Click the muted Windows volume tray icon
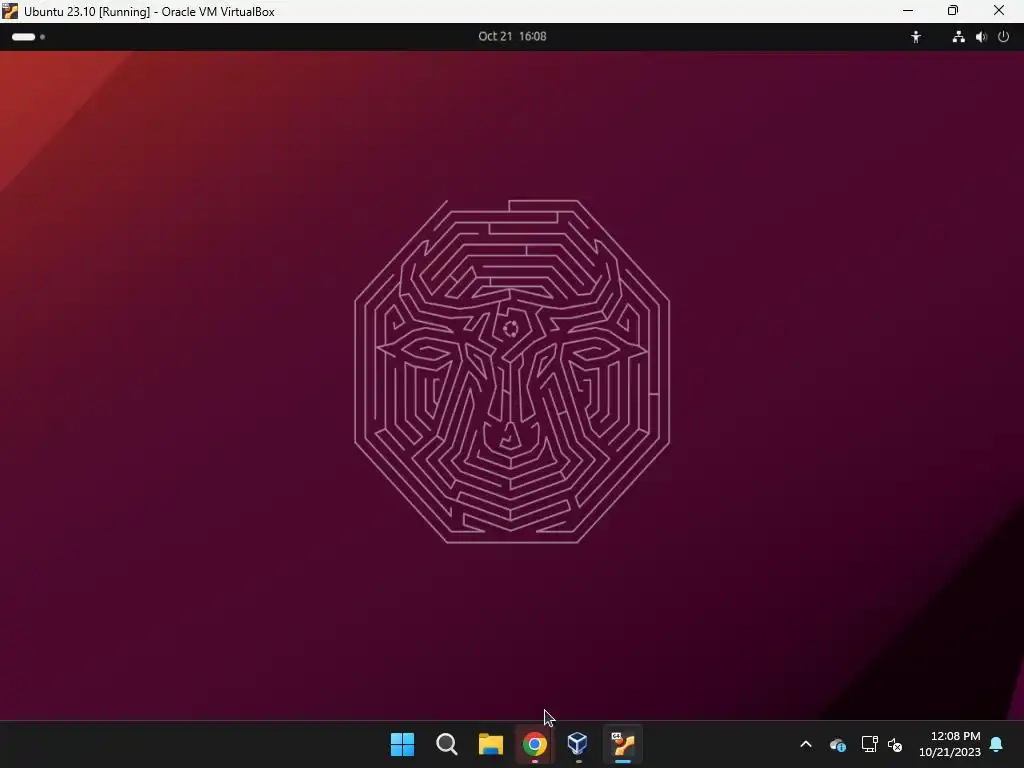The image size is (1024, 768). click(x=895, y=744)
